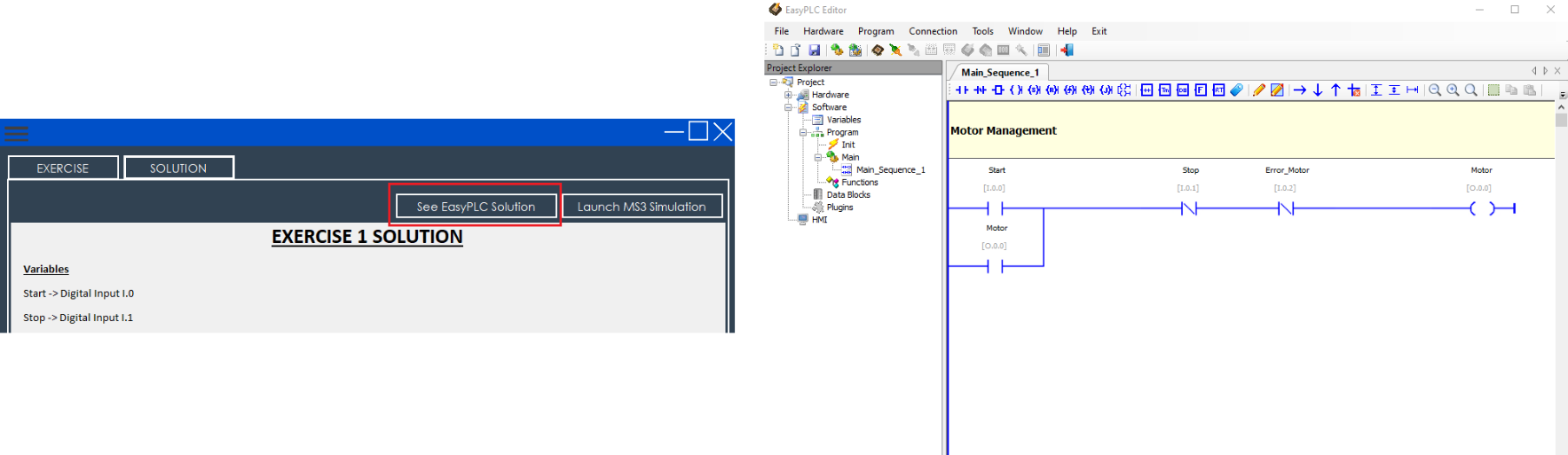Insert a data block (DB) element
1568x455 pixels.
[1183, 90]
